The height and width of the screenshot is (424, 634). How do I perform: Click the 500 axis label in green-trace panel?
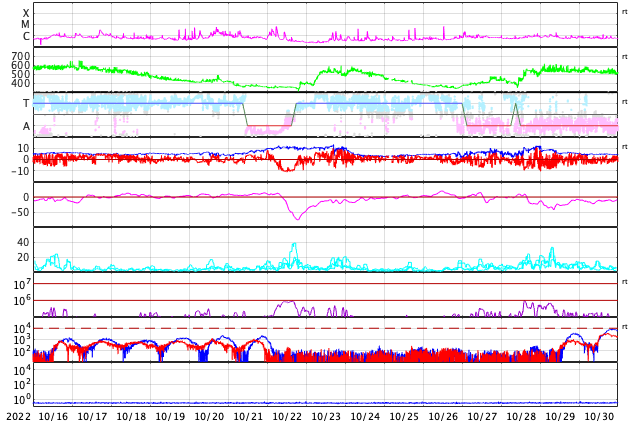pos(21,74)
